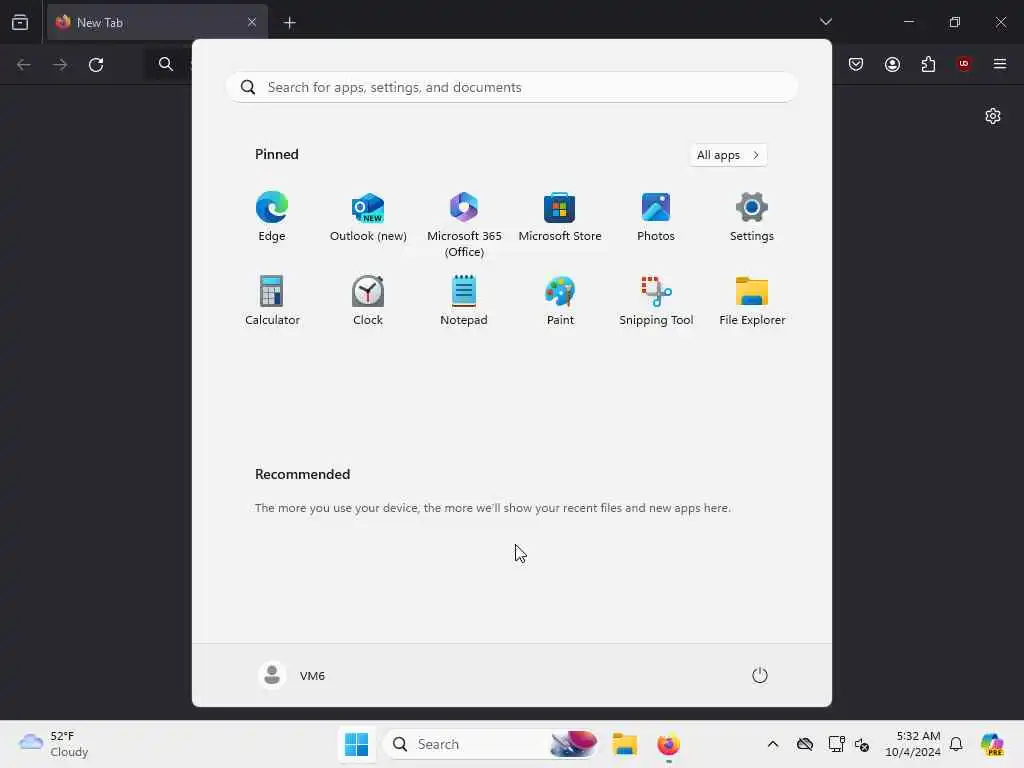Open the weather widget showing 52°F Cloudy
The image size is (1024, 768).
(54, 744)
